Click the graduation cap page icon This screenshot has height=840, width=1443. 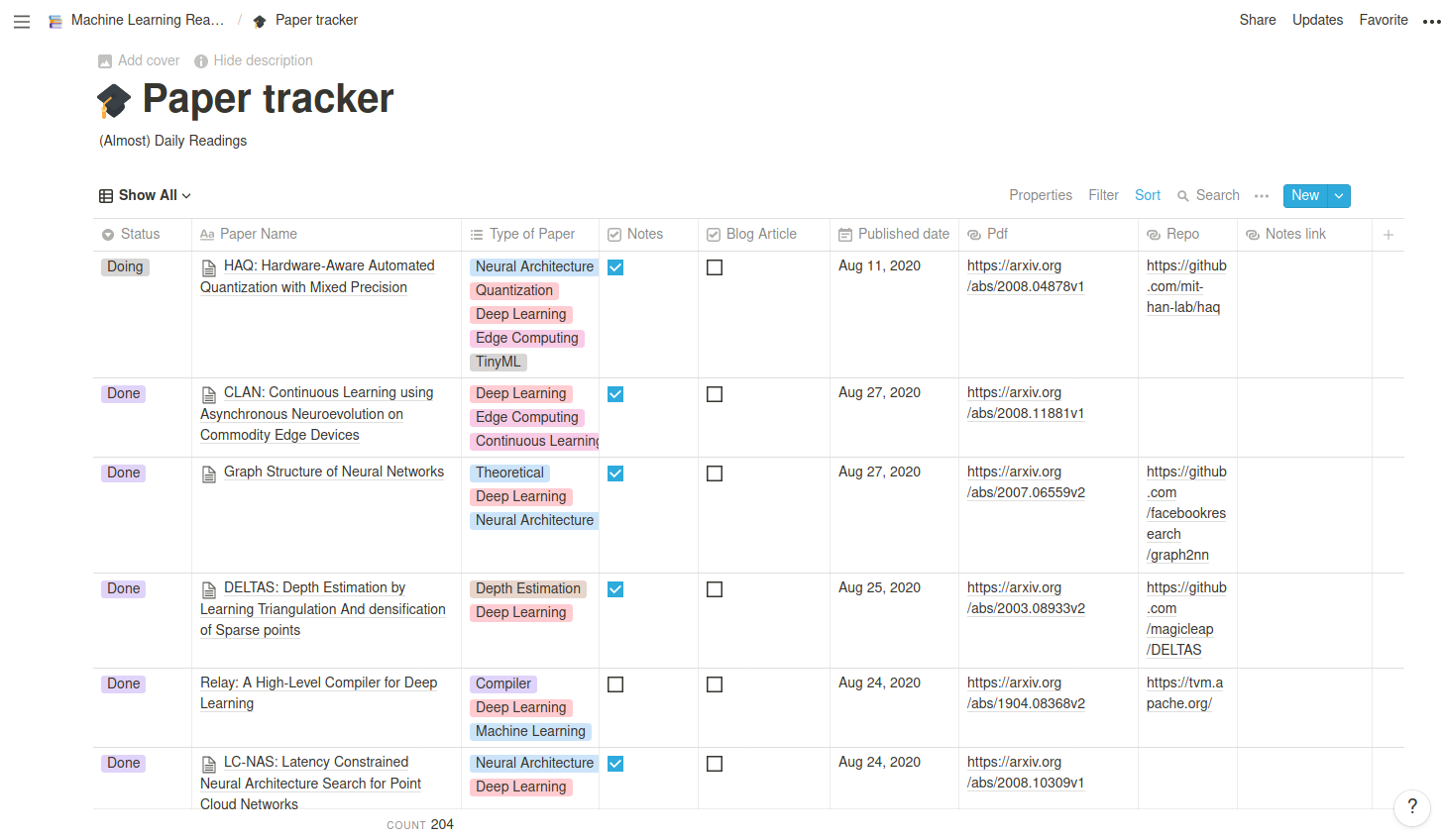click(114, 100)
